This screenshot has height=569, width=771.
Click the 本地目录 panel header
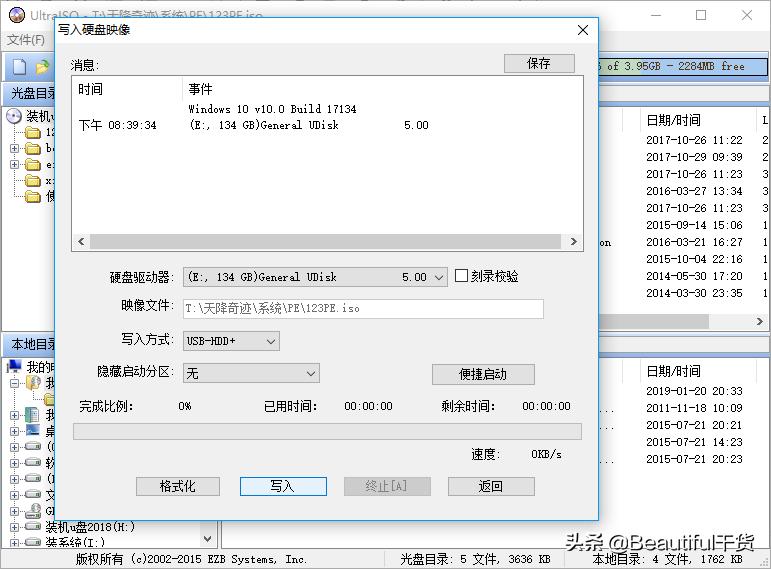click(30, 344)
